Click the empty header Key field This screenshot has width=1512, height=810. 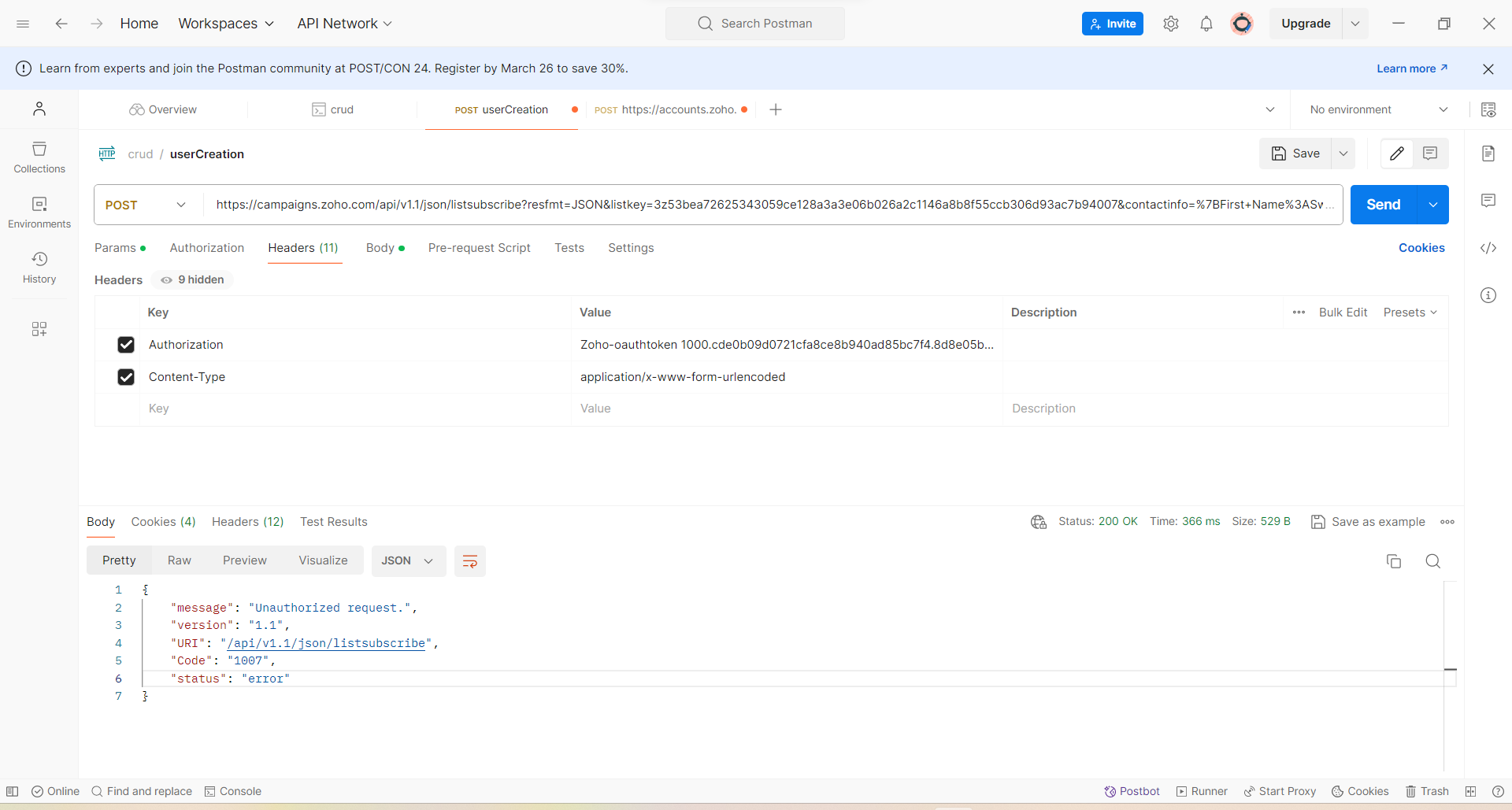coord(356,409)
